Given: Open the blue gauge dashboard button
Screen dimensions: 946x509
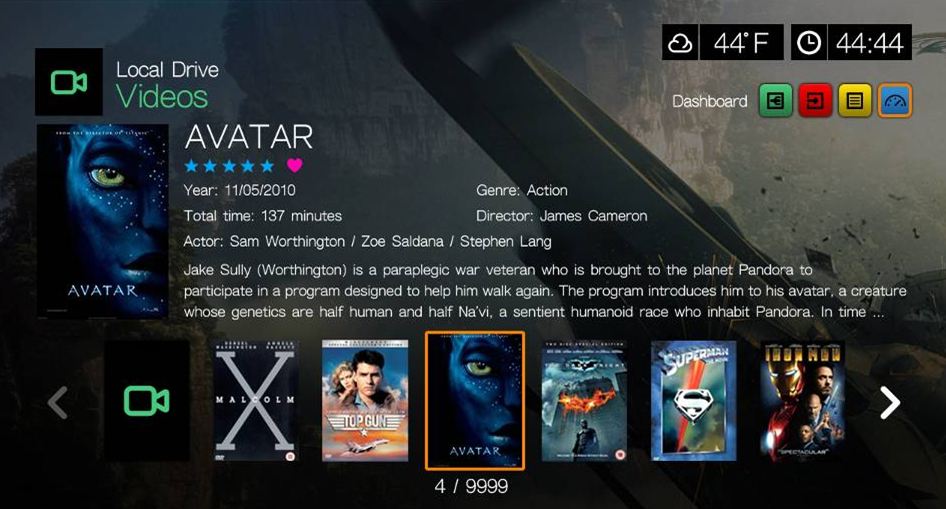Looking at the screenshot, I should (x=895, y=101).
